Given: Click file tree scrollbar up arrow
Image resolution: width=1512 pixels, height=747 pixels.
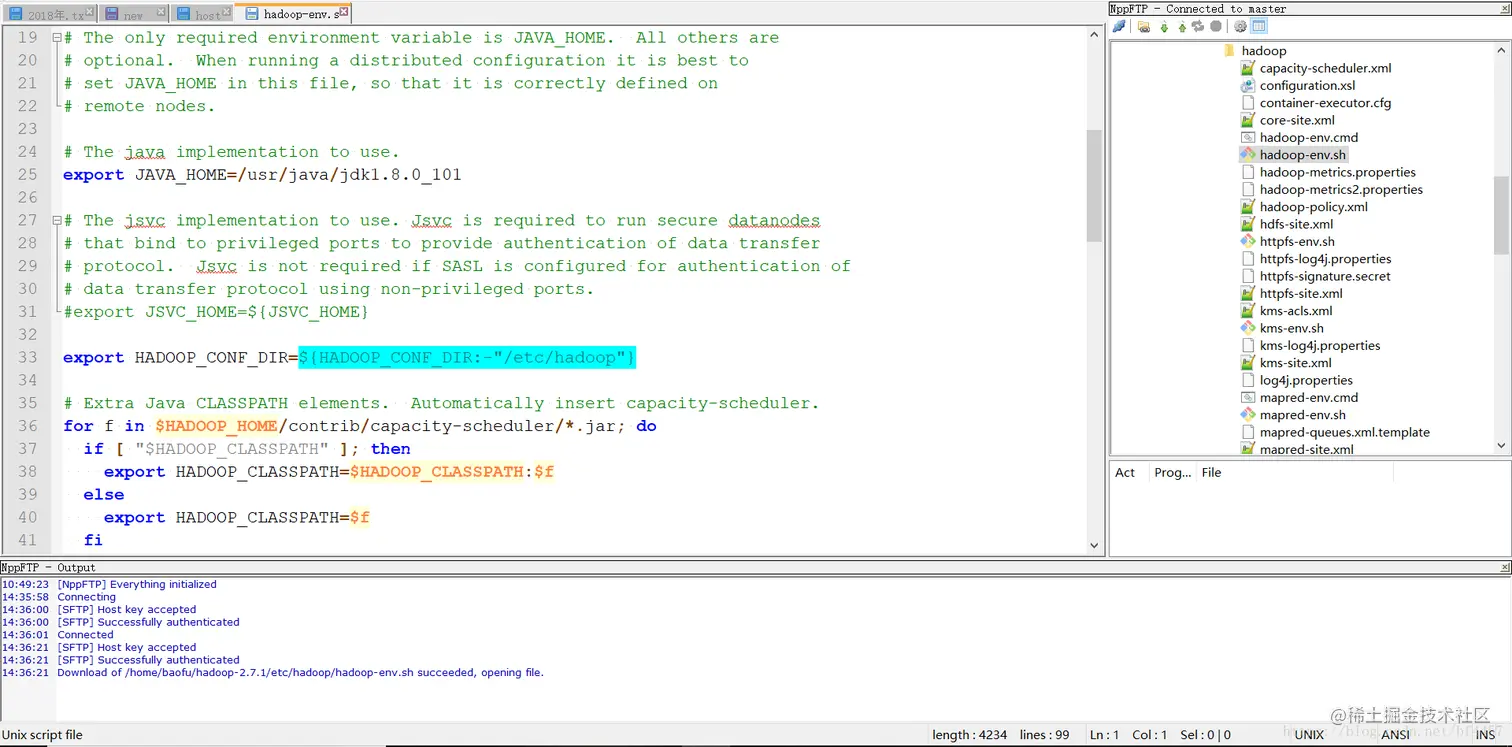Looking at the screenshot, I should [1502, 50].
